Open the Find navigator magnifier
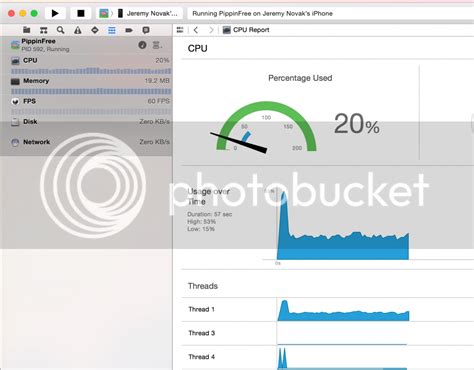This screenshot has width=474, height=370. point(60,30)
